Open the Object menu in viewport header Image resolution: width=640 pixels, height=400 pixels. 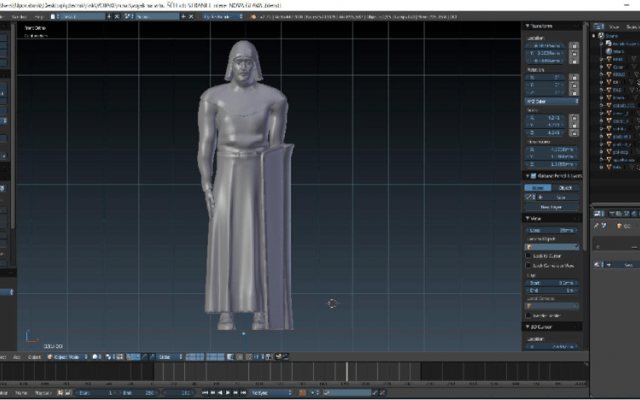pyautogui.click(x=35, y=357)
